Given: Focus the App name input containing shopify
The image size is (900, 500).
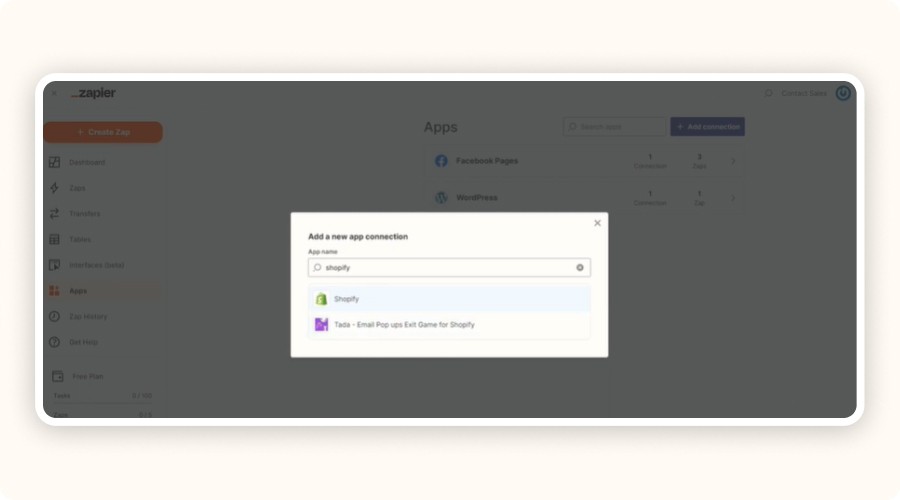Looking at the screenshot, I should 449,268.
